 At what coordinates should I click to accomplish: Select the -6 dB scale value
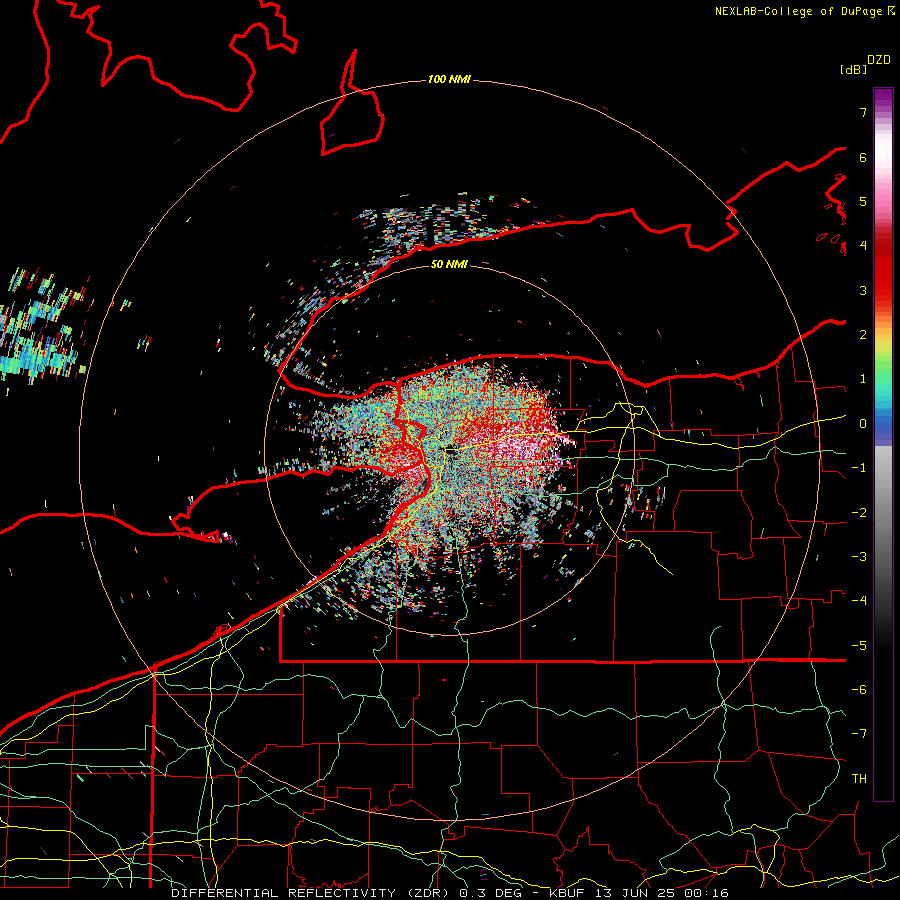(859, 690)
